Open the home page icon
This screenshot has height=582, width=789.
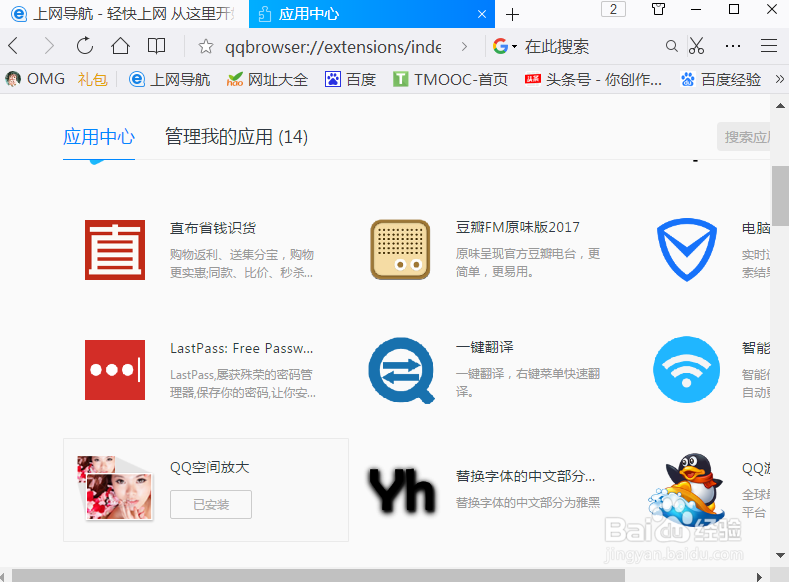tap(120, 46)
